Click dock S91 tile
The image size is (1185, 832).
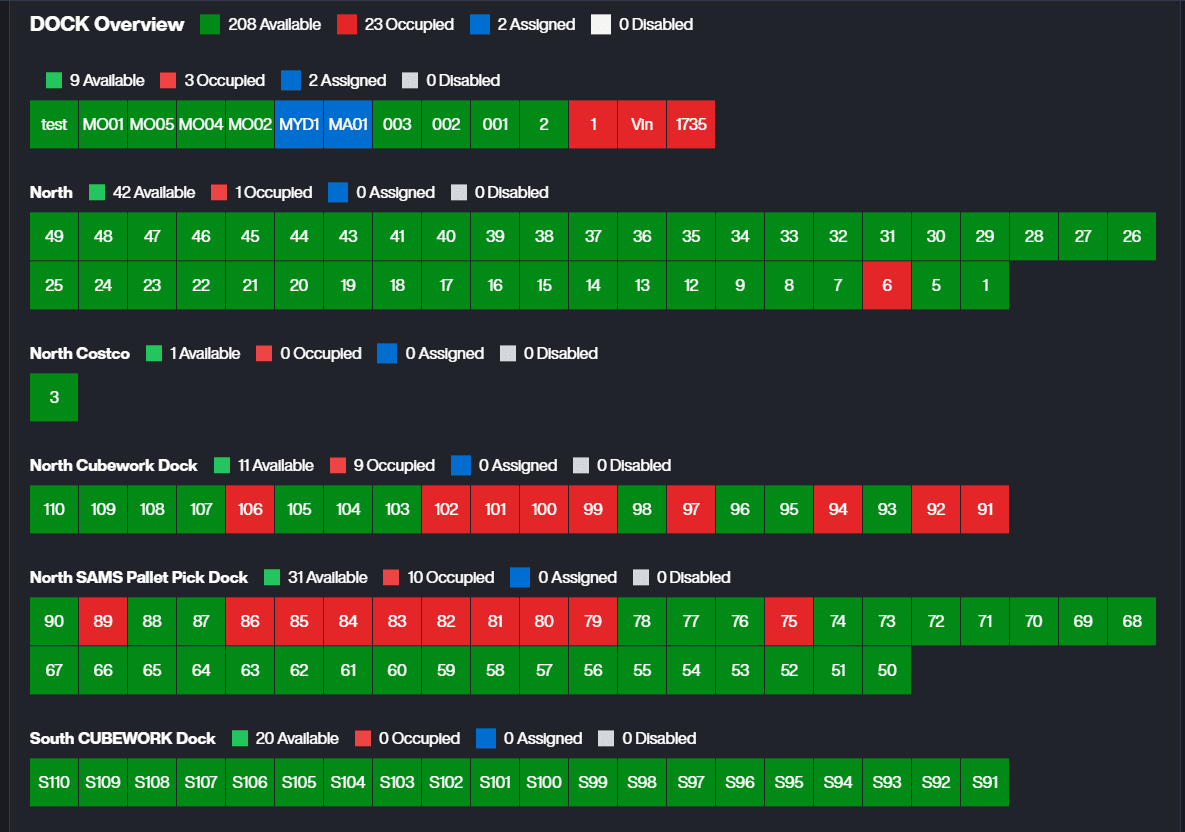point(985,782)
